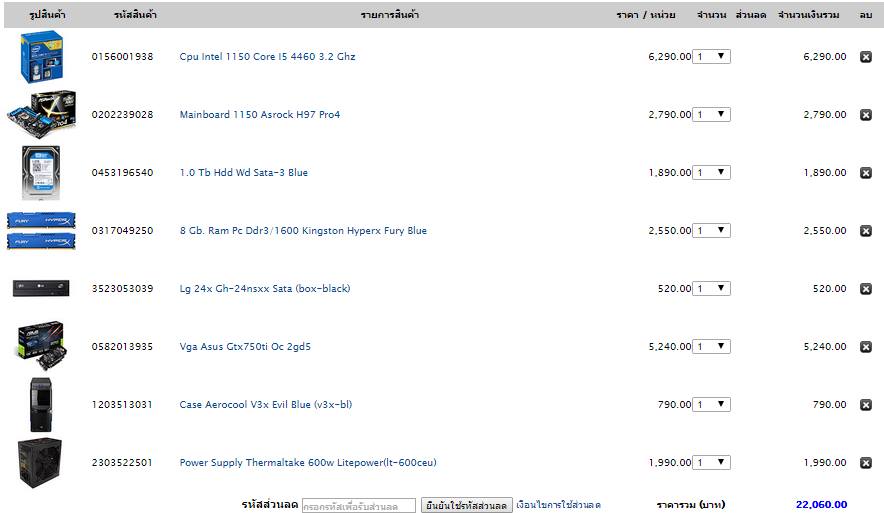Focus the discount code input field
Image resolution: width=884 pixels, height=513 pixels.
(359, 506)
